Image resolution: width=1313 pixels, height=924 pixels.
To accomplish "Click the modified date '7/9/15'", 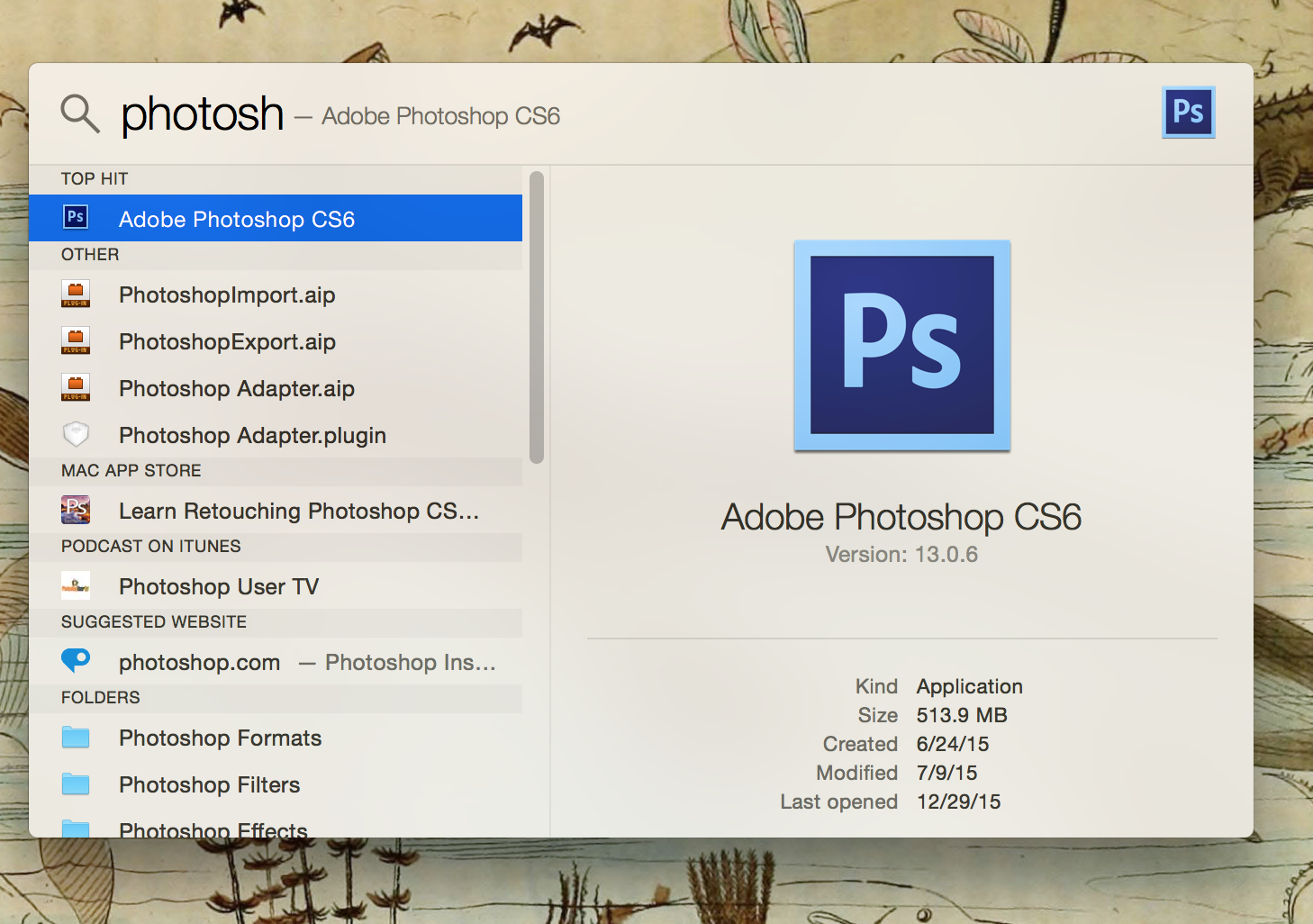I will (x=946, y=773).
